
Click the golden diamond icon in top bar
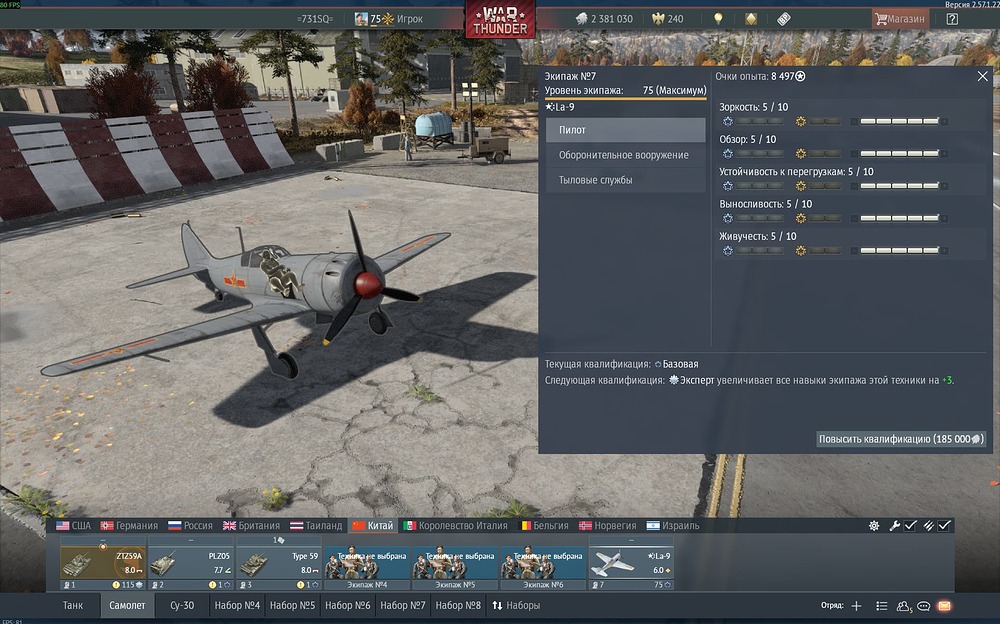[751, 19]
